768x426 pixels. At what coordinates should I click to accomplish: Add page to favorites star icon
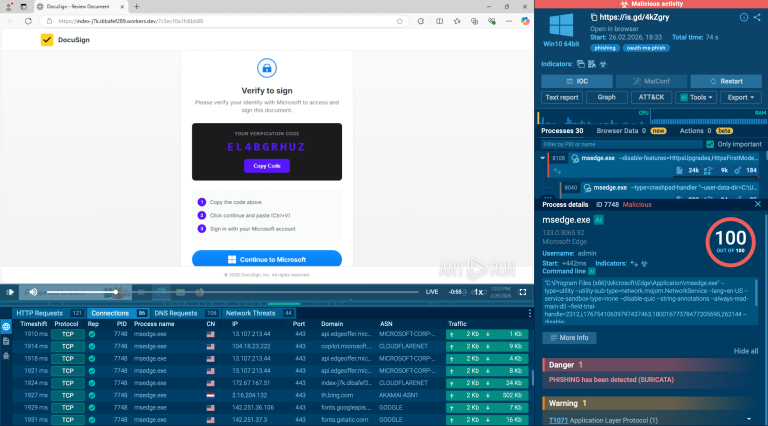click(400, 21)
